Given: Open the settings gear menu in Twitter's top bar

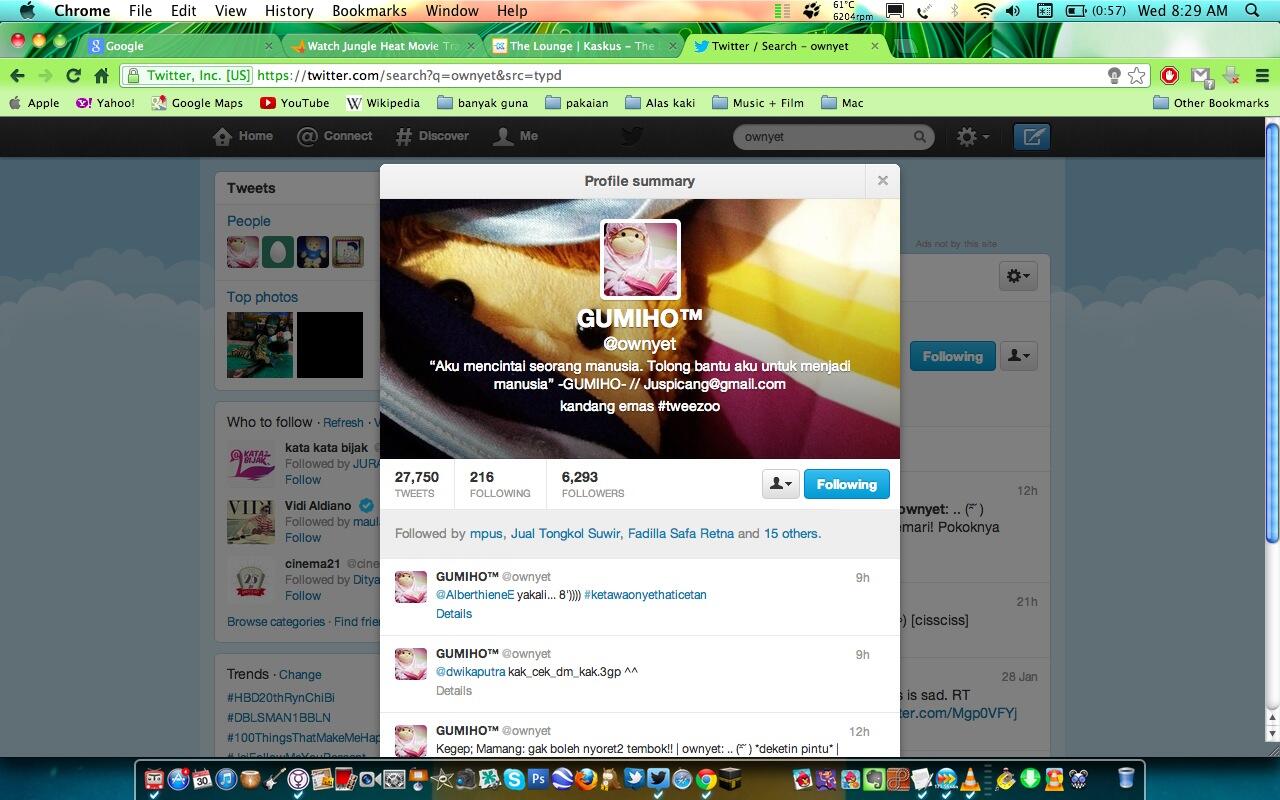Looking at the screenshot, I should coord(972,137).
